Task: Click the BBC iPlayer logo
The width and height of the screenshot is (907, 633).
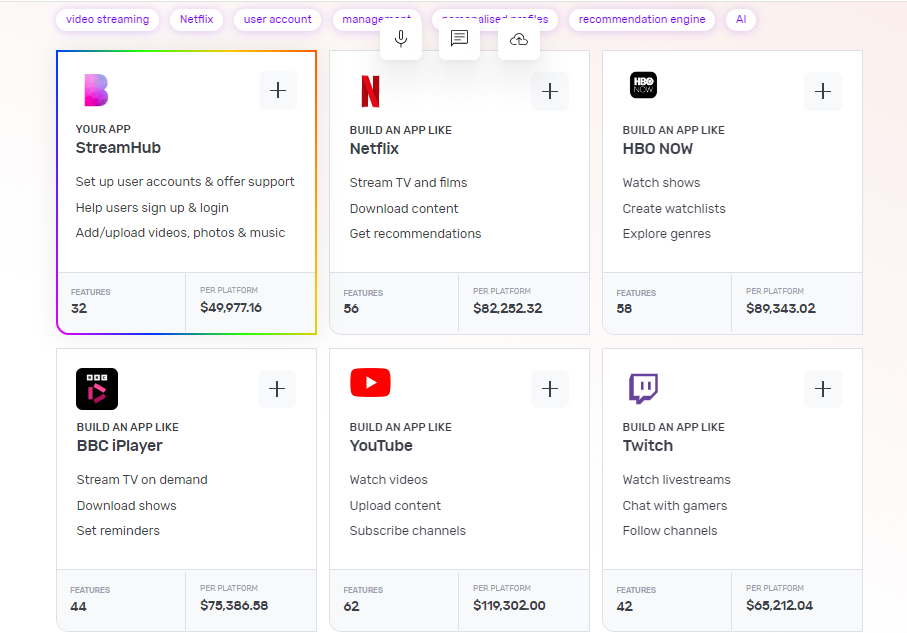Action: click(x=97, y=389)
